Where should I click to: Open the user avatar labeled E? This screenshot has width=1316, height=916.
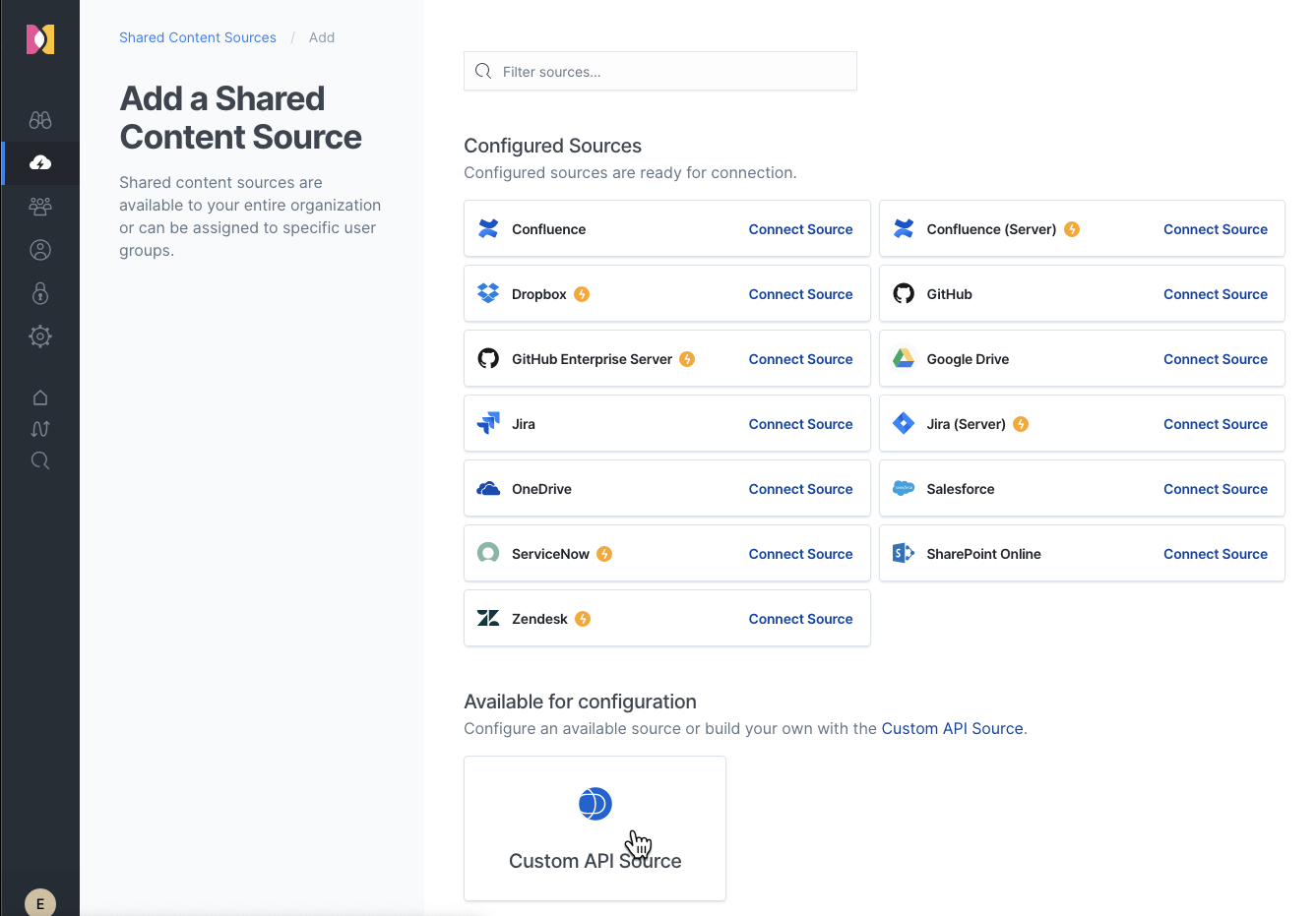point(40,903)
